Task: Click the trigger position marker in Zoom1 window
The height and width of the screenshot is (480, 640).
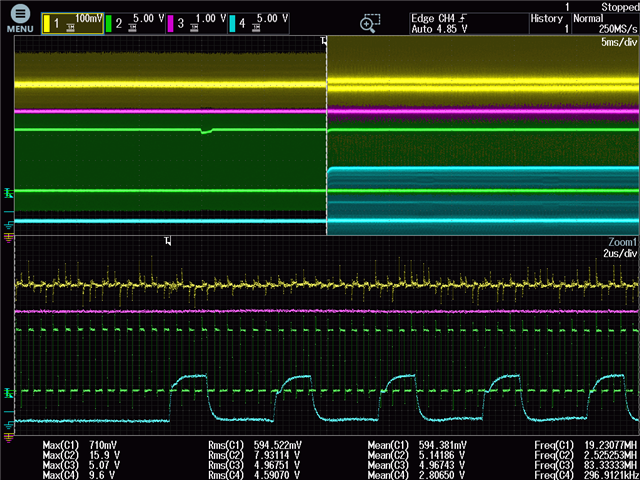Action: pos(168,241)
